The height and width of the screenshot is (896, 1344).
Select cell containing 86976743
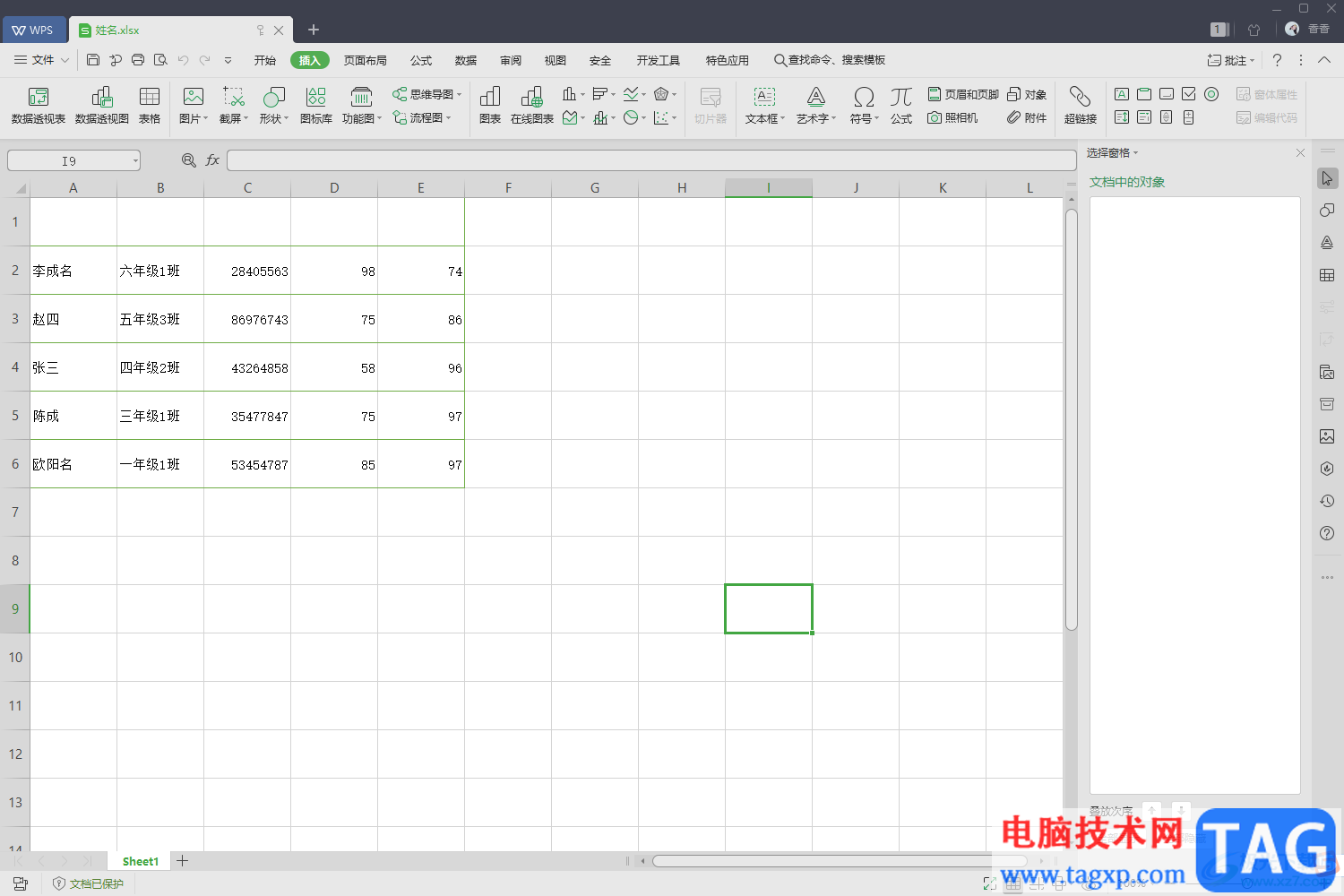point(247,319)
